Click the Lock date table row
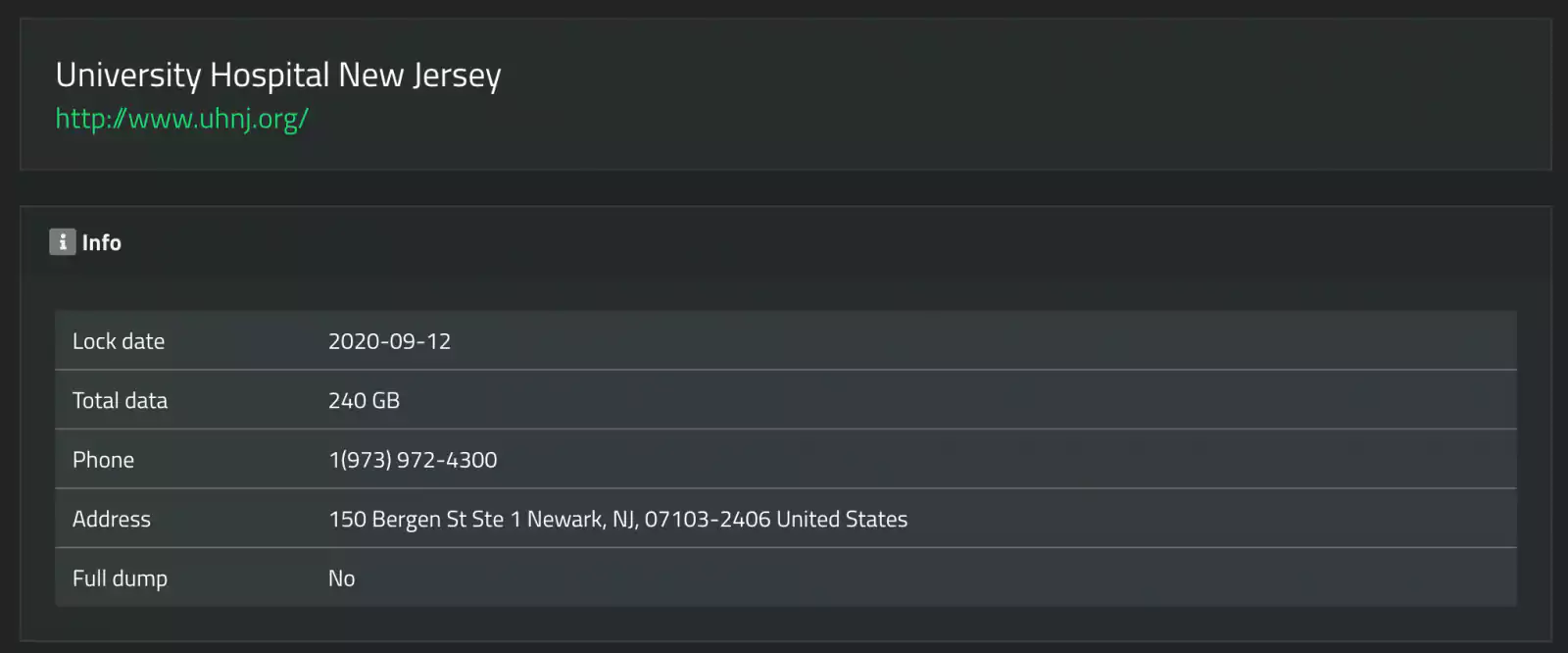Screen dimensions: 1568x653 click(786, 340)
